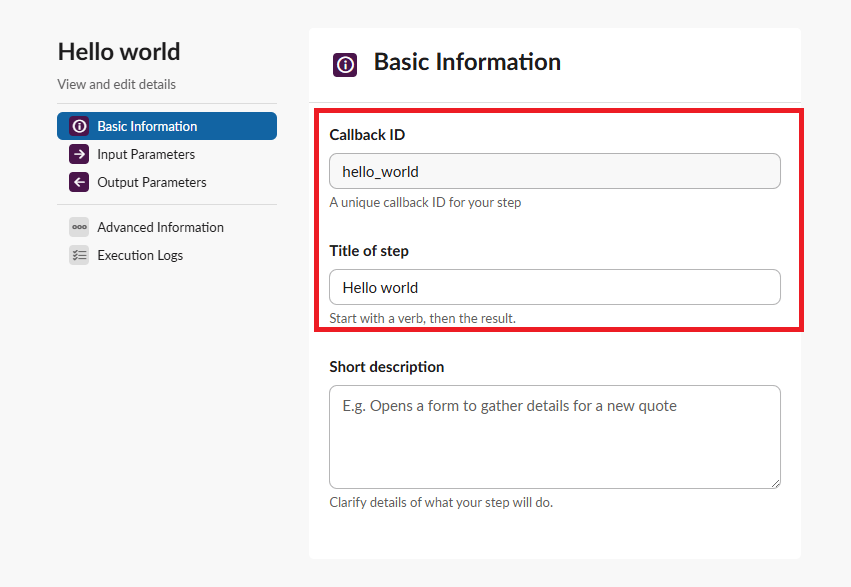Click the Advanced Information ellipsis icon

pos(79,227)
